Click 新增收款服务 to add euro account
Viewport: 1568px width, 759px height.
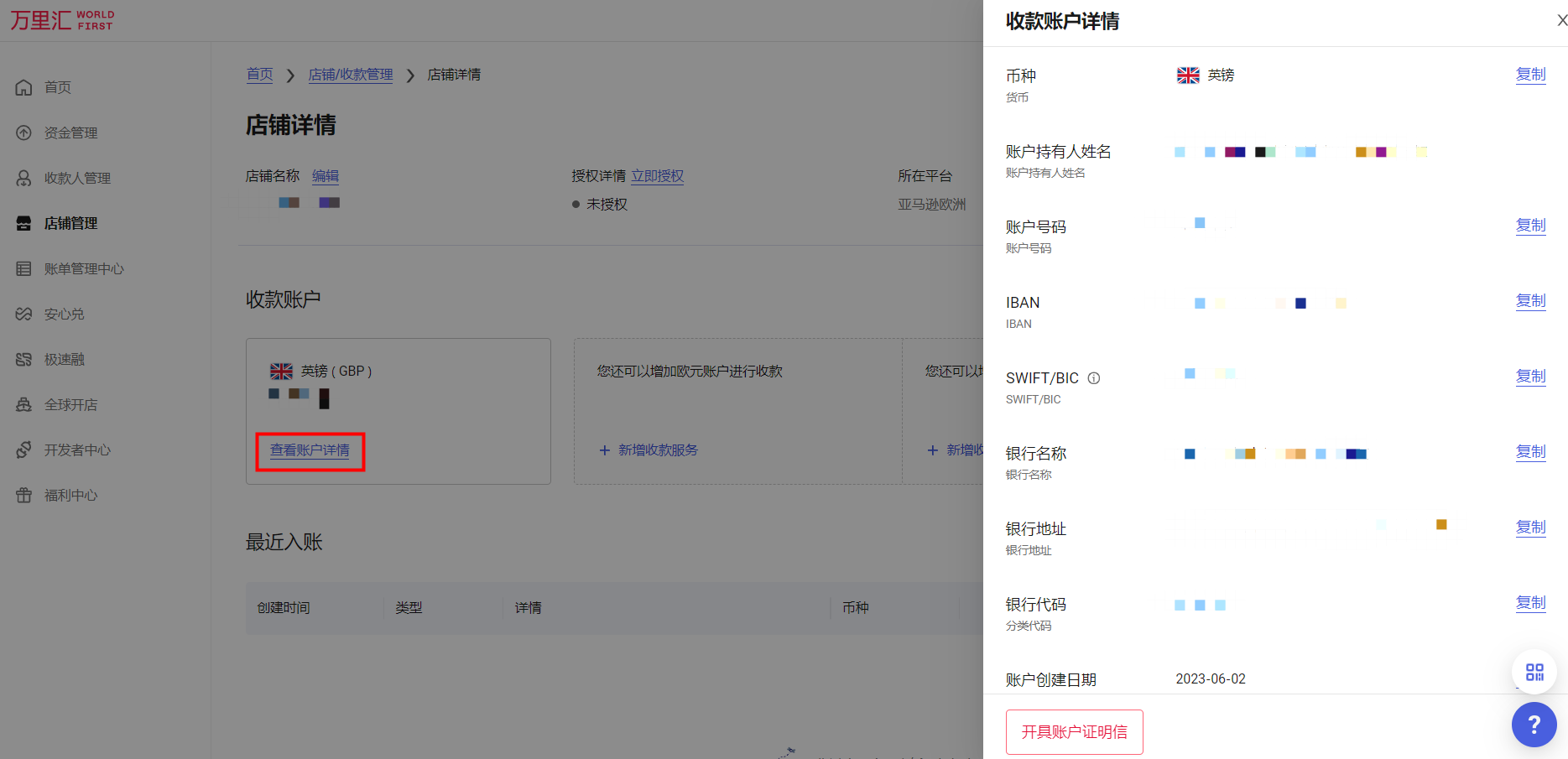tap(648, 450)
